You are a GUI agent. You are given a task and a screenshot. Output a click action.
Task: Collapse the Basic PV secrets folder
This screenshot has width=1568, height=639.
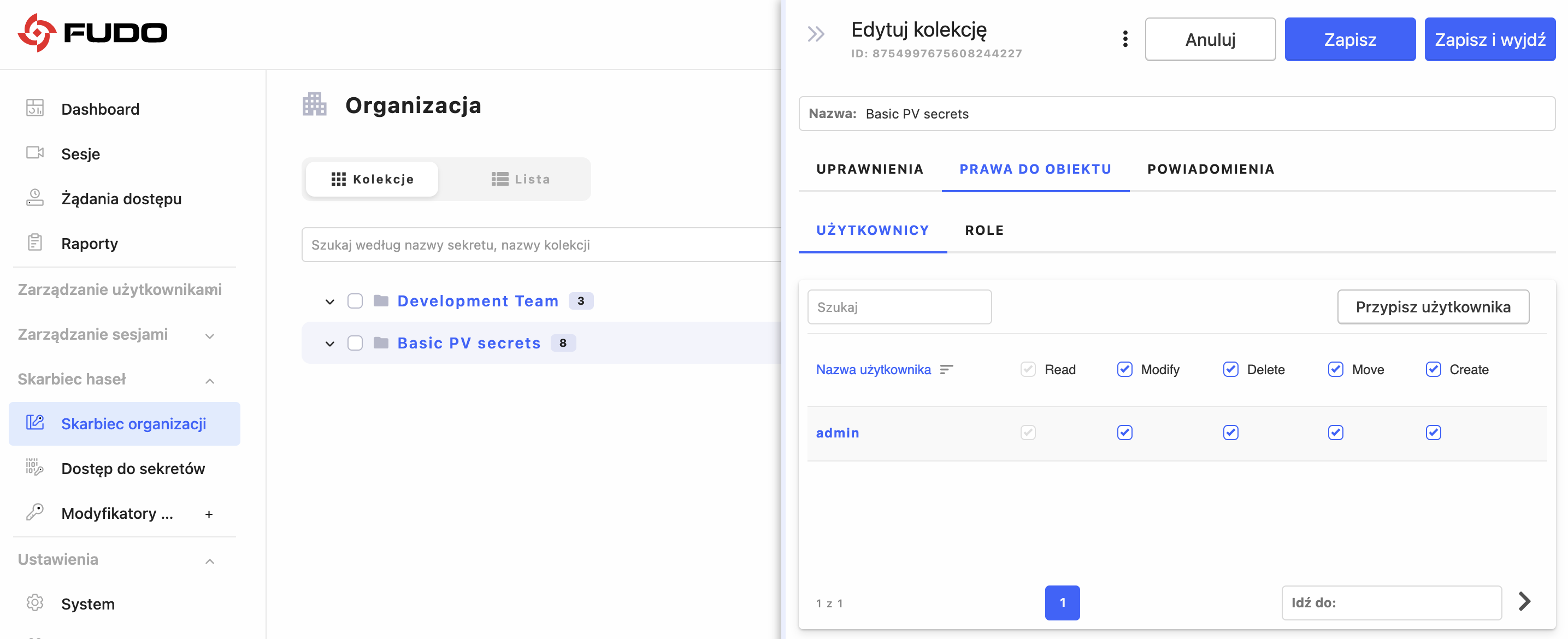coord(329,343)
